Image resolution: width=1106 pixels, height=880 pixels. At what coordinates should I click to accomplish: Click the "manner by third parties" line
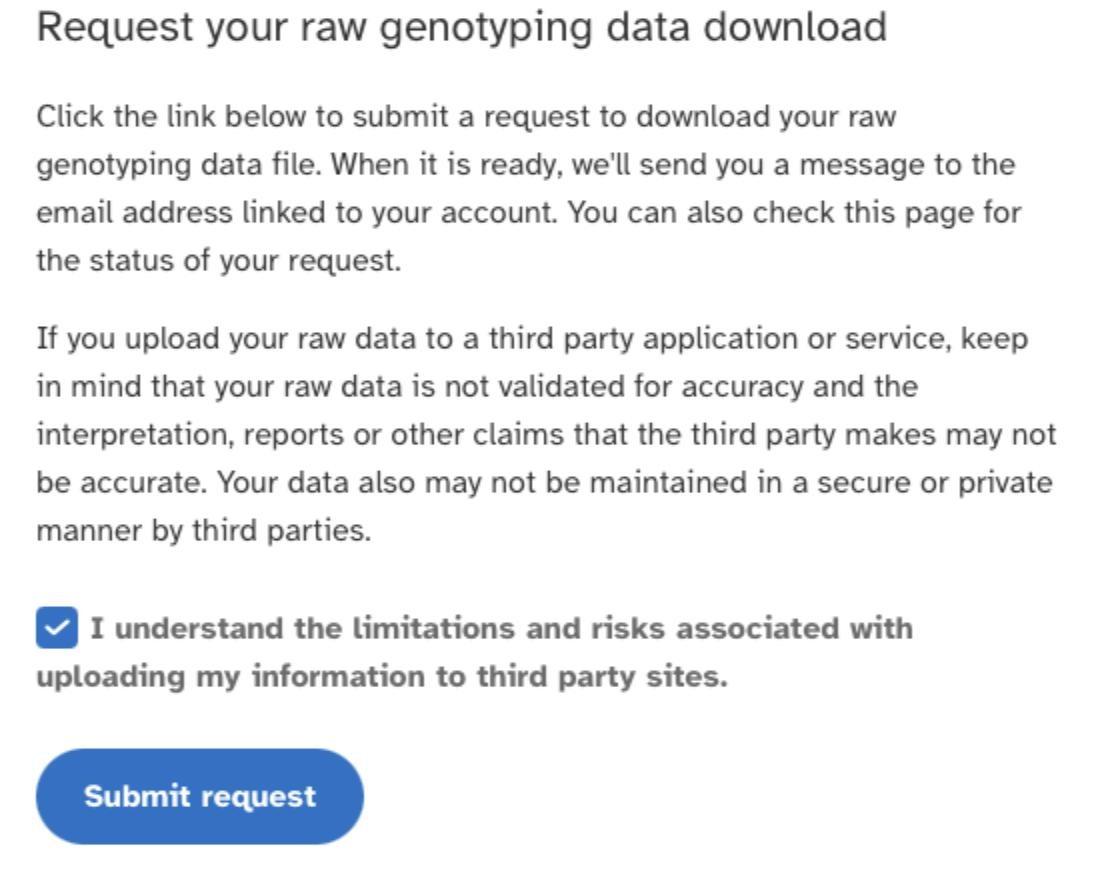203,531
